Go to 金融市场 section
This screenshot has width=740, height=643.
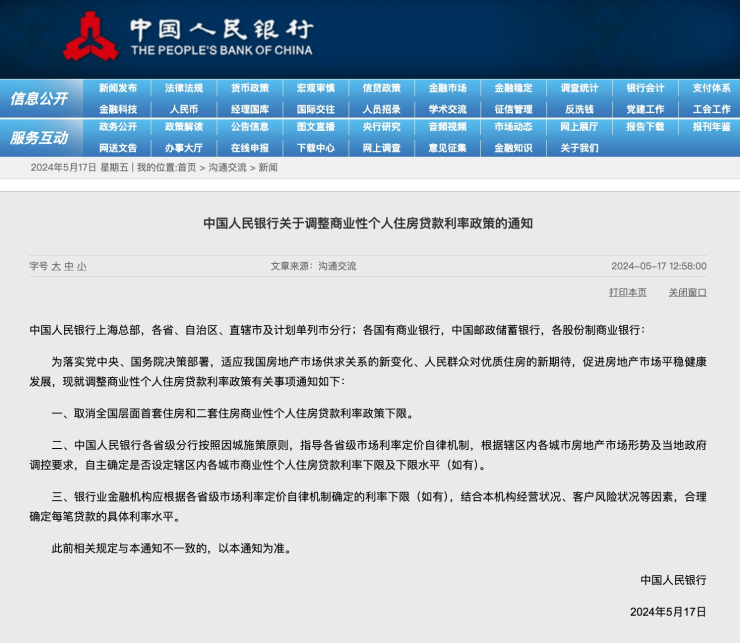tap(447, 88)
